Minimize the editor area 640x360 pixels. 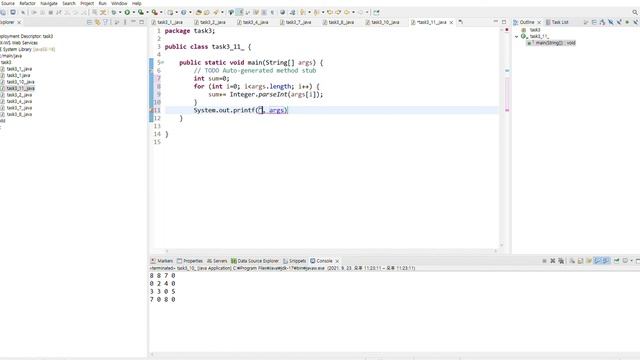(496, 22)
